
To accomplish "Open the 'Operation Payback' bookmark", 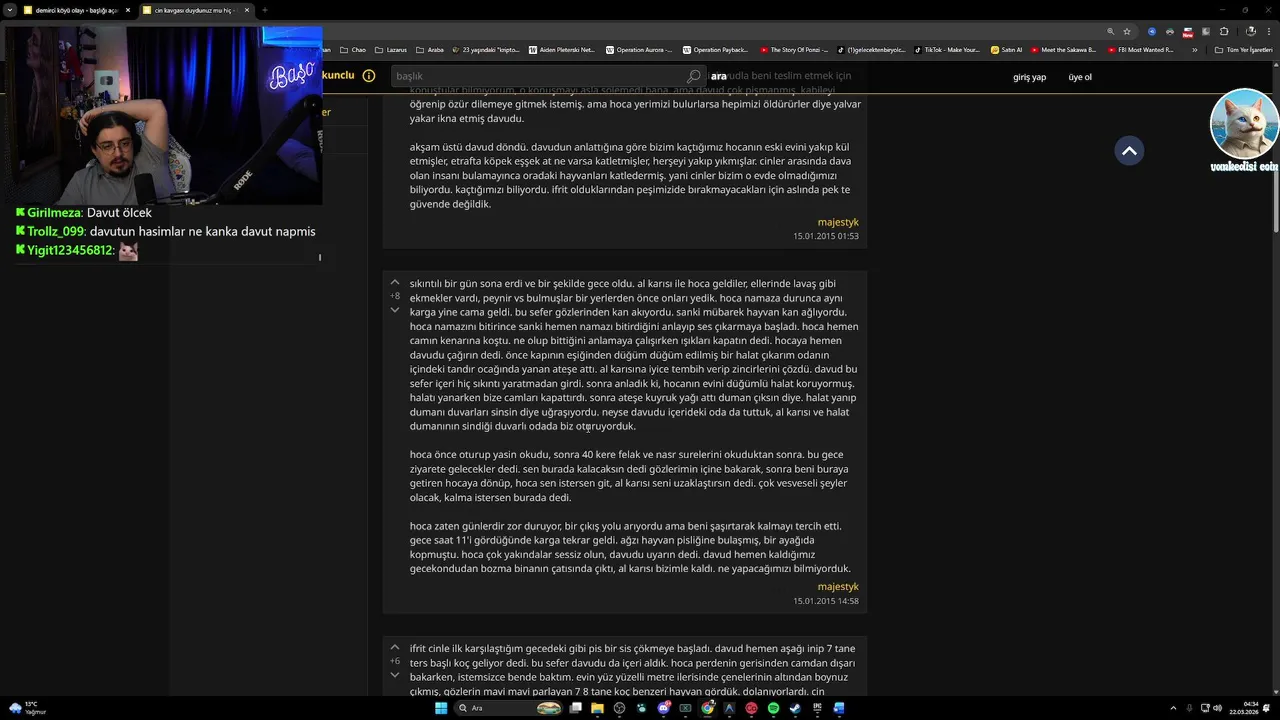I will tap(716, 49).
